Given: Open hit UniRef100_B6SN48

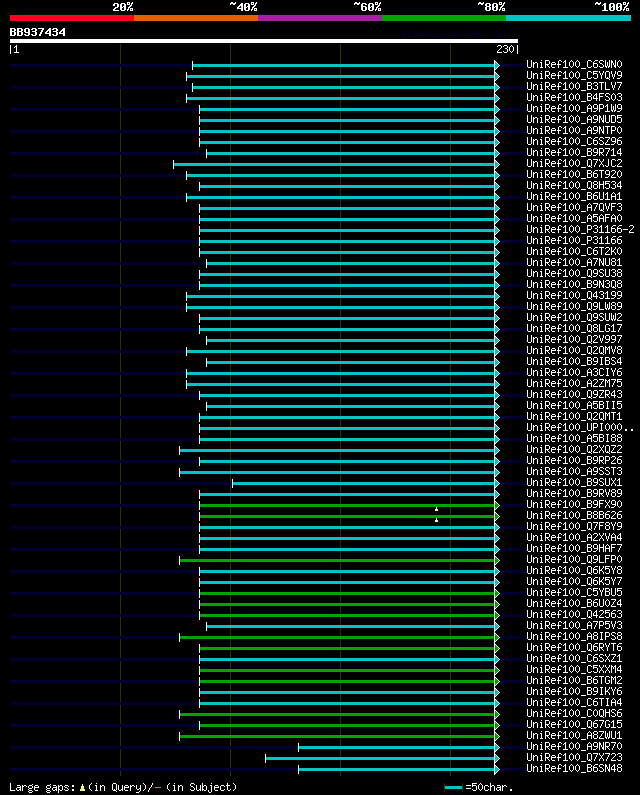Looking at the screenshot, I should pyautogui.click(x=574, y=769).
